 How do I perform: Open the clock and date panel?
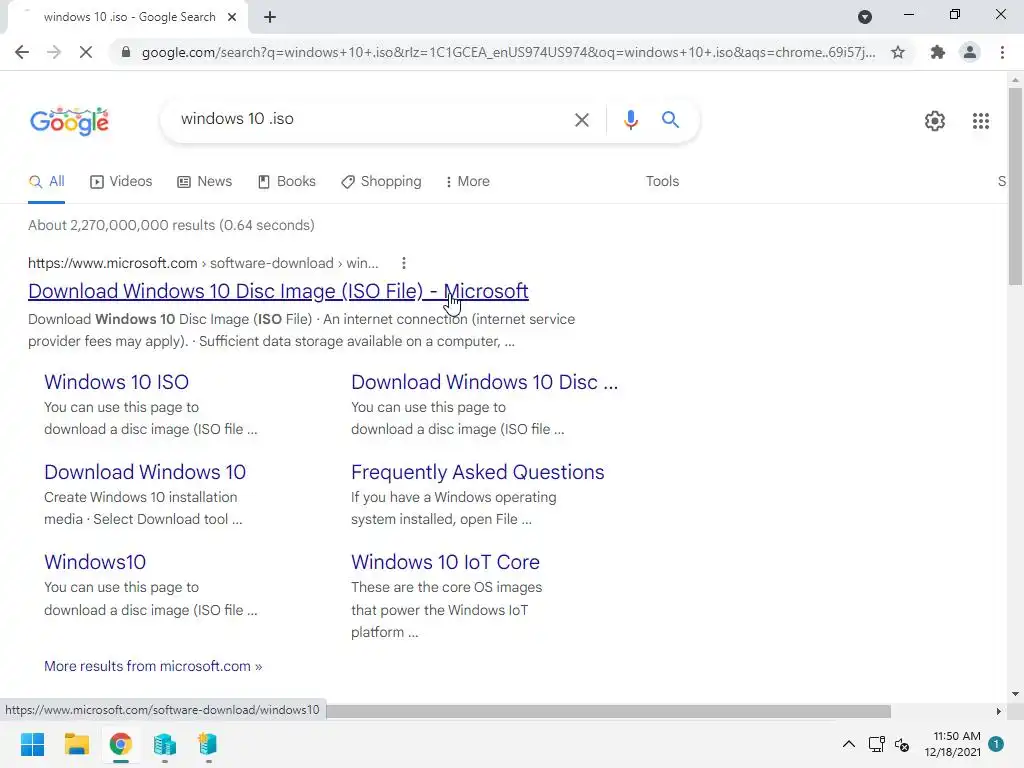click(952, 744)
